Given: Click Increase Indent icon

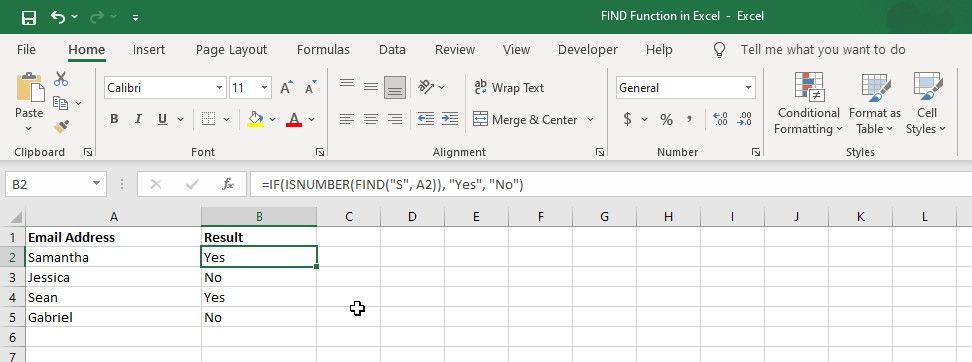Looking at the screenshot, I should 450,119.
